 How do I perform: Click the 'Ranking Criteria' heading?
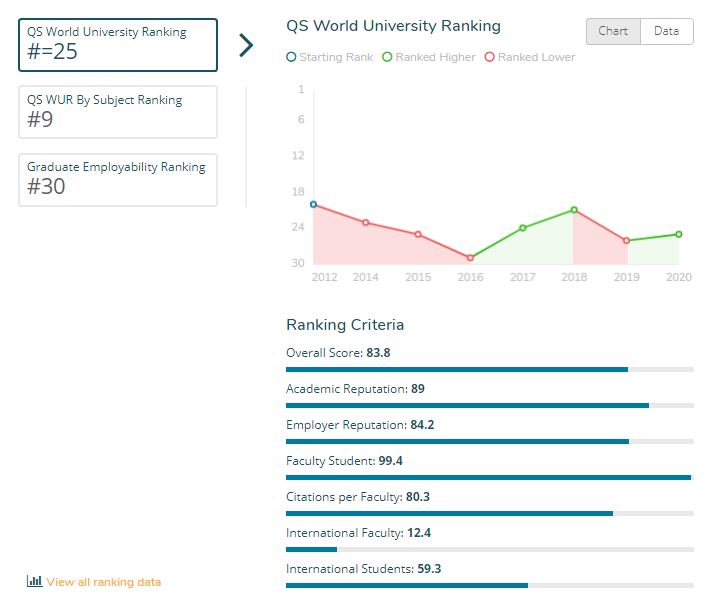pyautogui.click(x=345, y=325)
